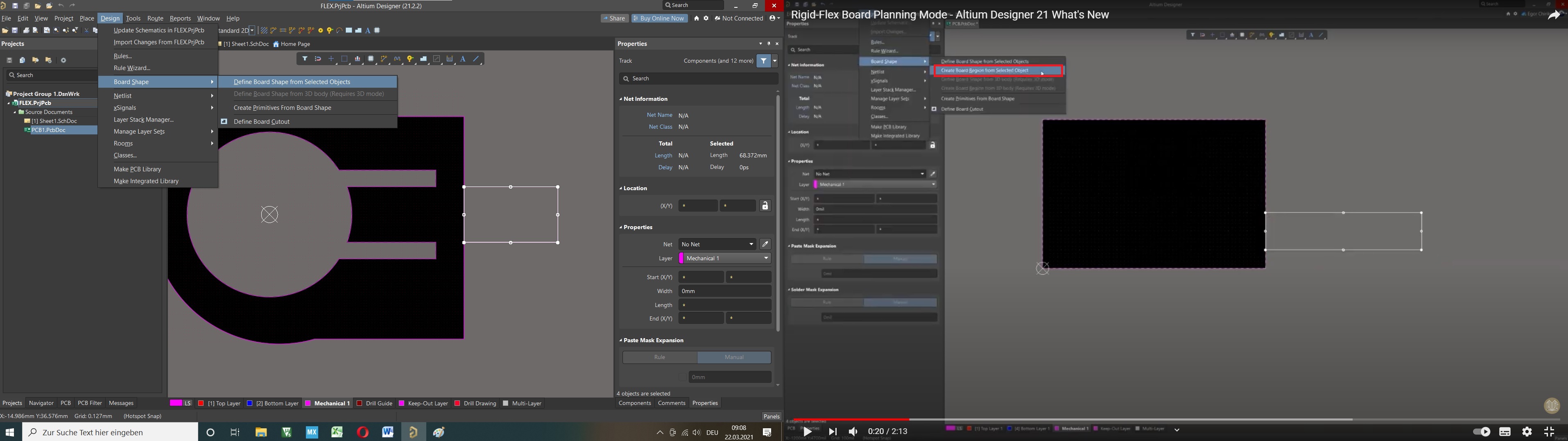This screenshot has height=441, width=1568.
Task: Collapse the Paste Mask Expansion section
Action: point(621,341)
